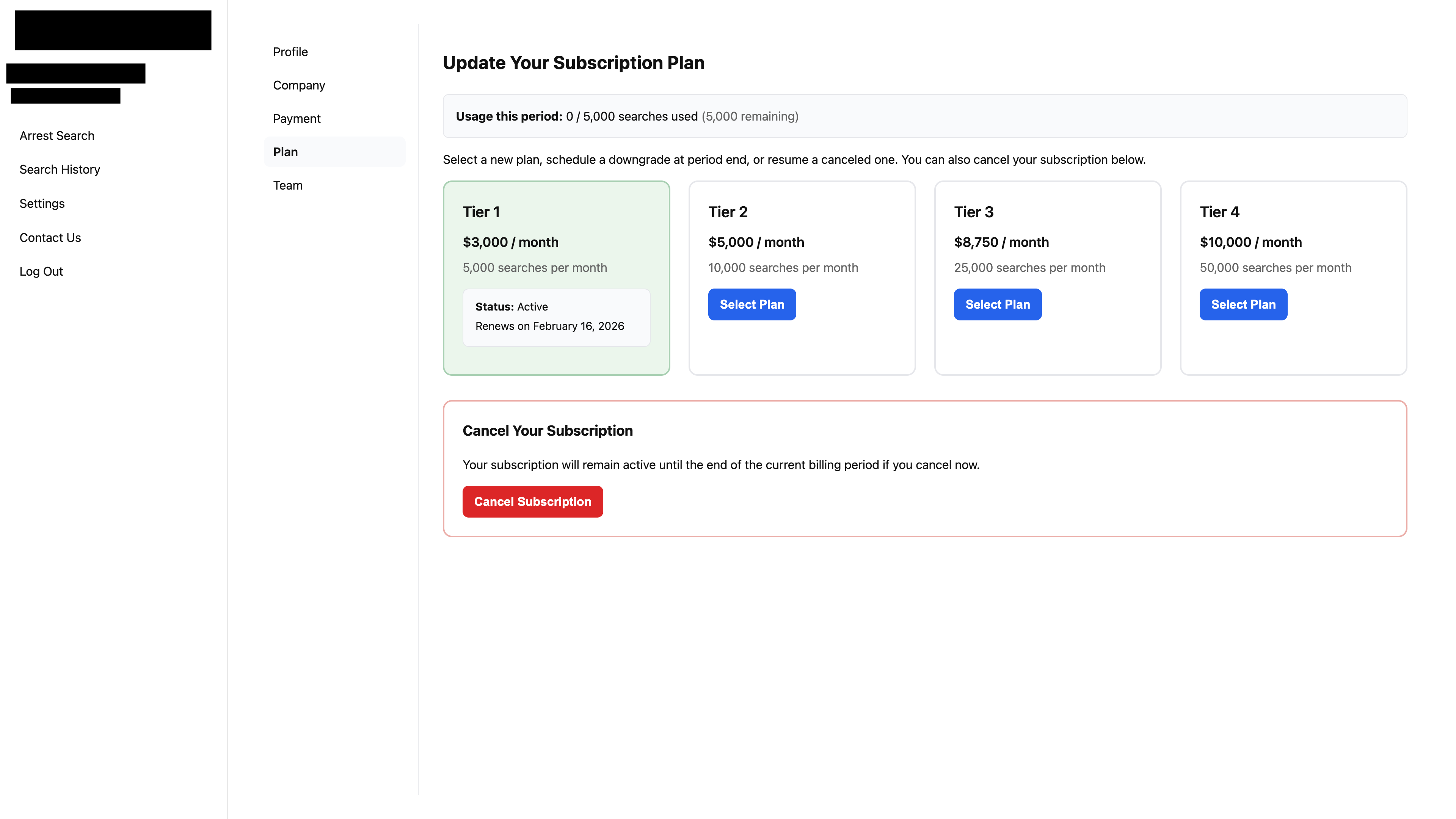
Task: Select the Plan settings tab
Action: click(286, 152)
